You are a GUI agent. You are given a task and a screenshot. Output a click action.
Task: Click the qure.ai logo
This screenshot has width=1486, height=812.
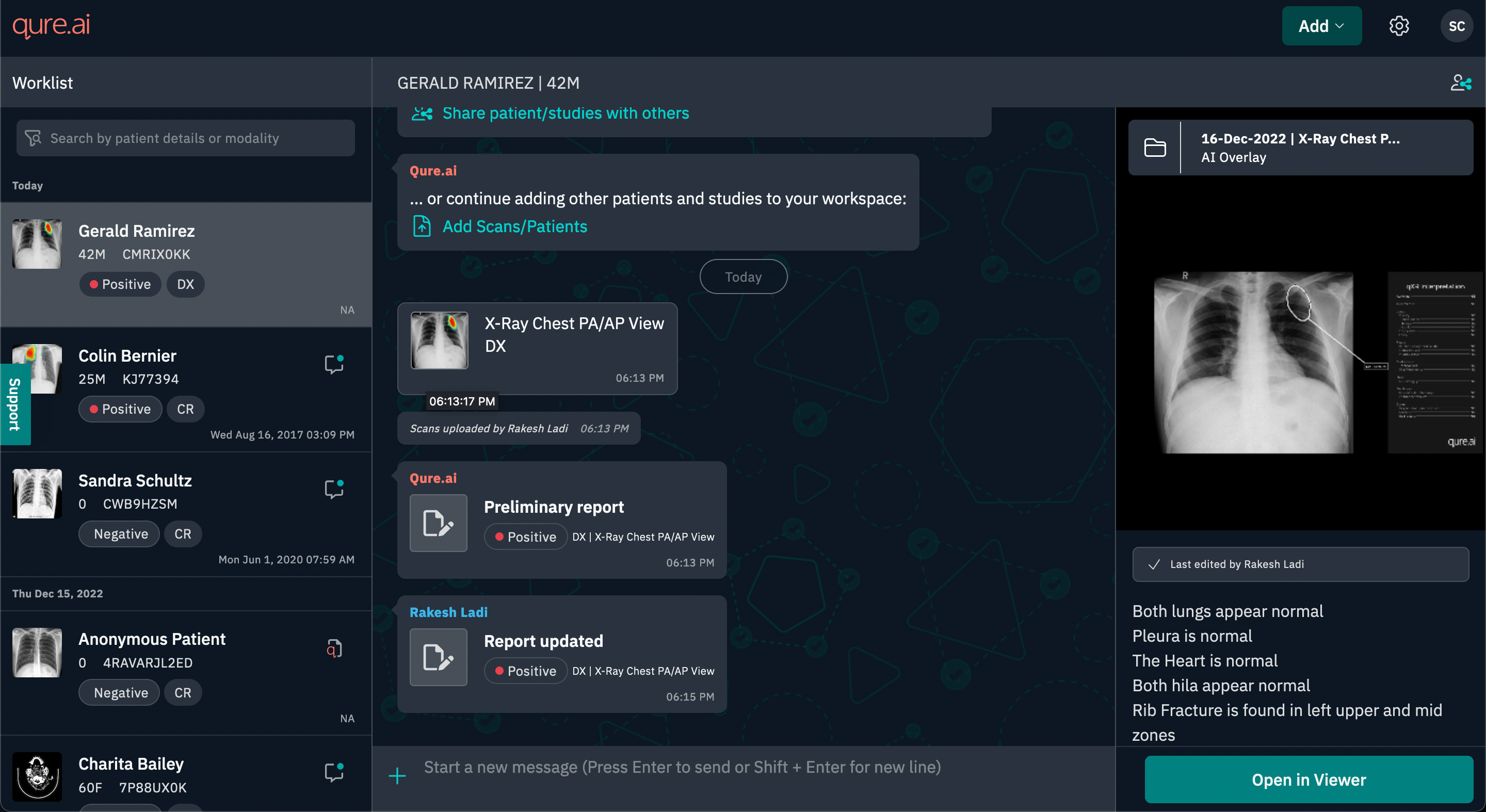(52, 25)
